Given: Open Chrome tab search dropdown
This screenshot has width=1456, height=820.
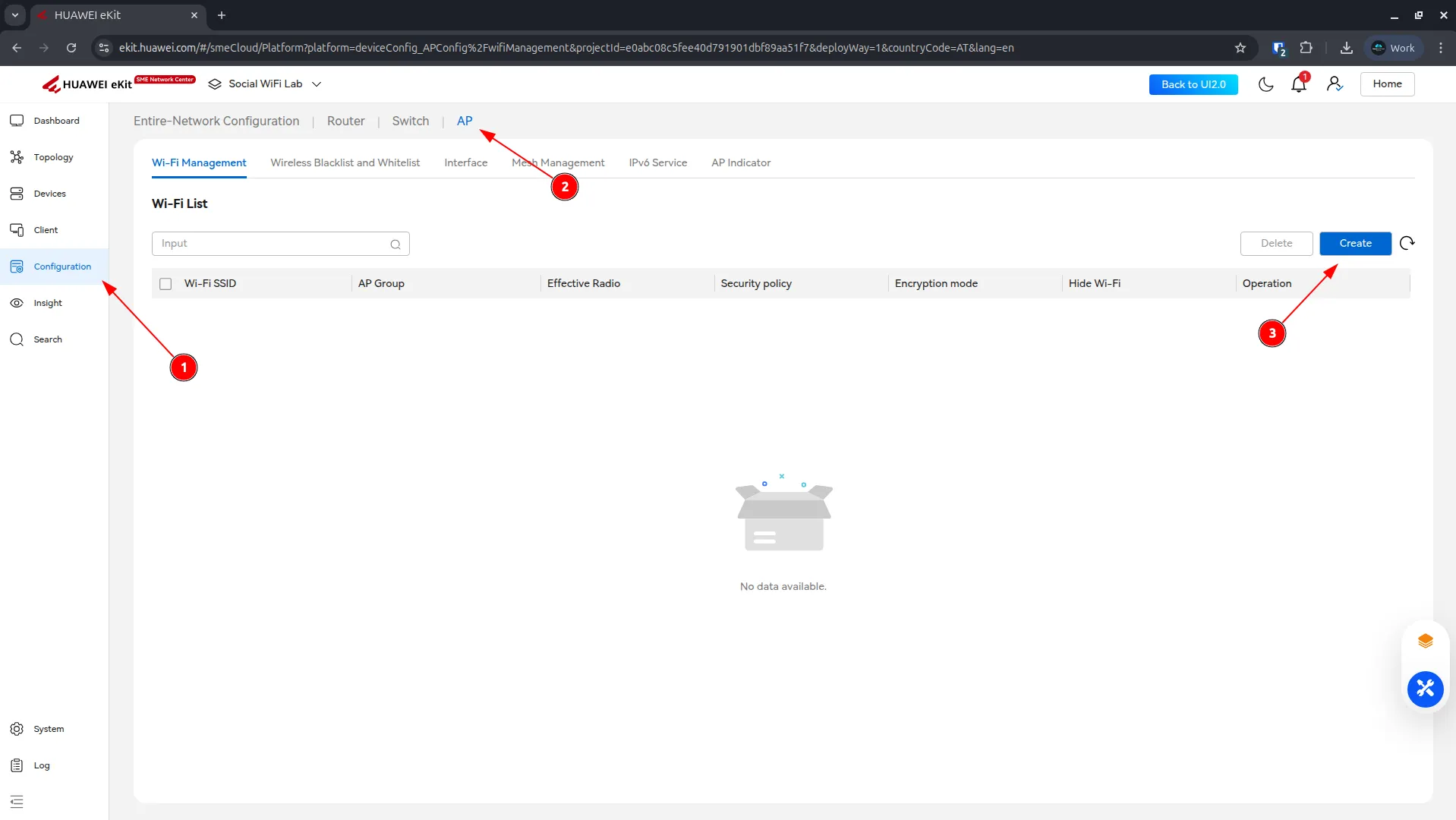Looking at the screenshot, I should [15, 15].
